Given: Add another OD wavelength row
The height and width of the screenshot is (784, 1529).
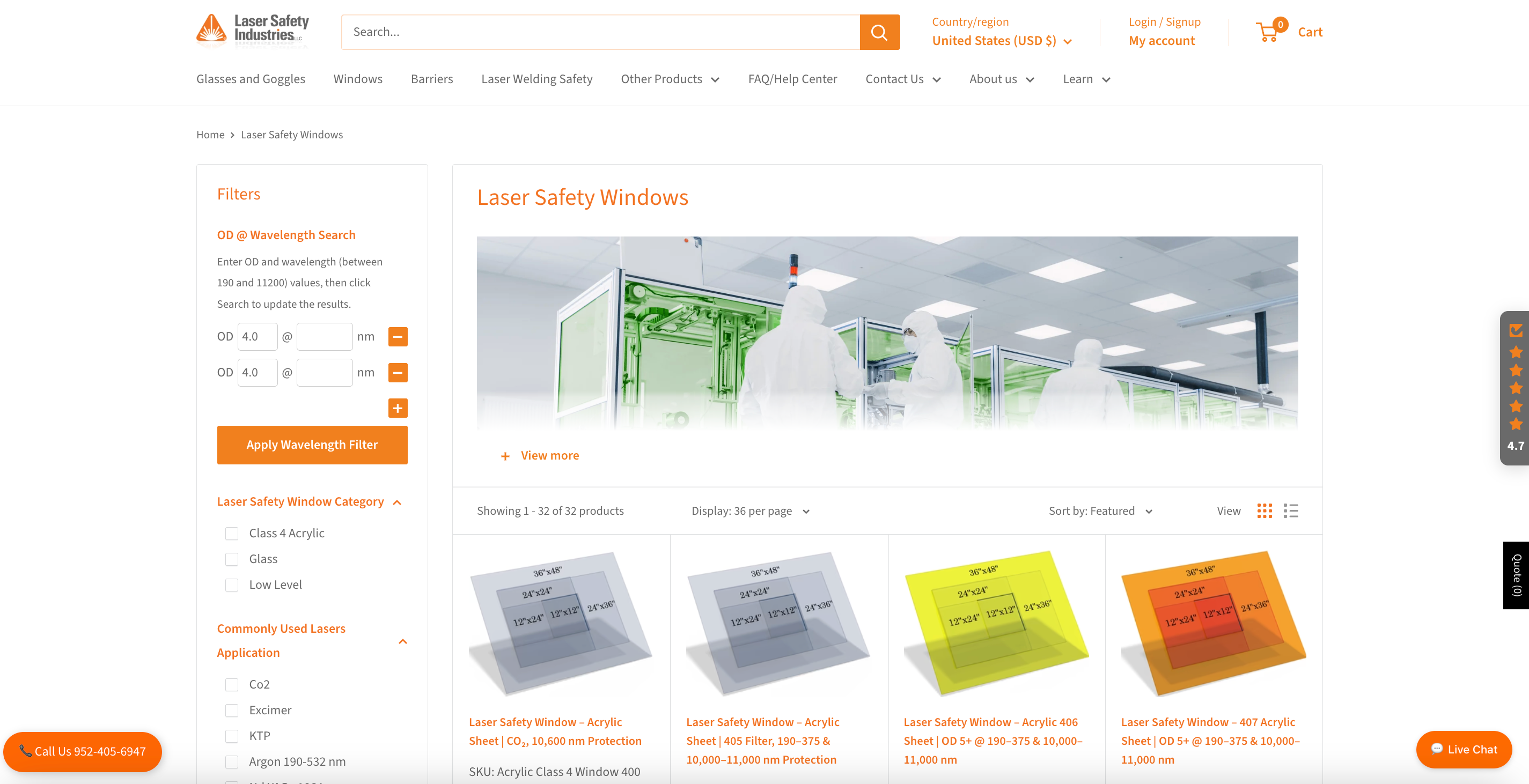Looking at the screenshot, I should (x=398, y=408).
